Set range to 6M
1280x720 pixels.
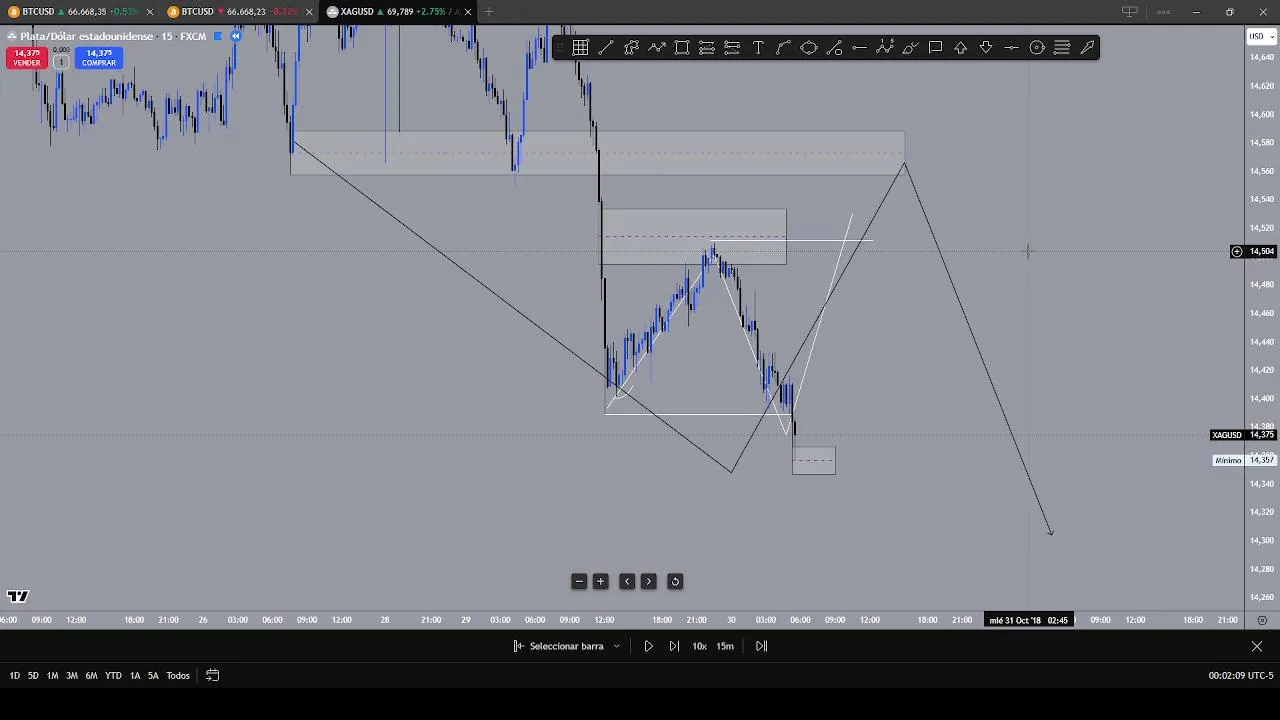click(x=91, y=676)
